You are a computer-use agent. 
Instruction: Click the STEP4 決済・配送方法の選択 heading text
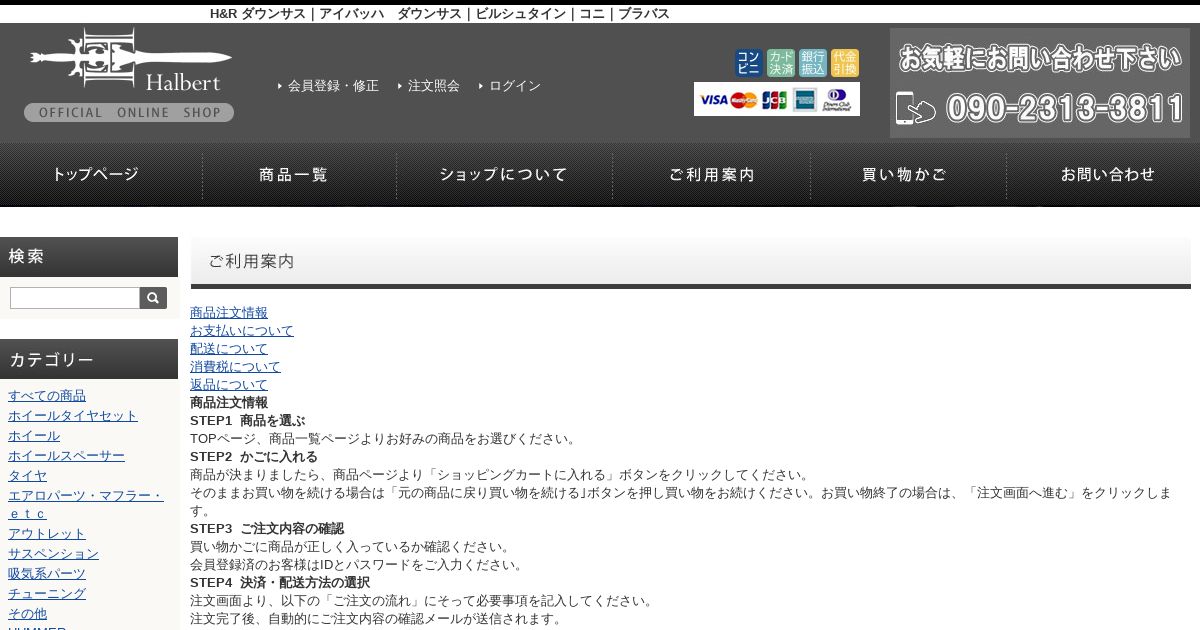[x=280, y=583]
